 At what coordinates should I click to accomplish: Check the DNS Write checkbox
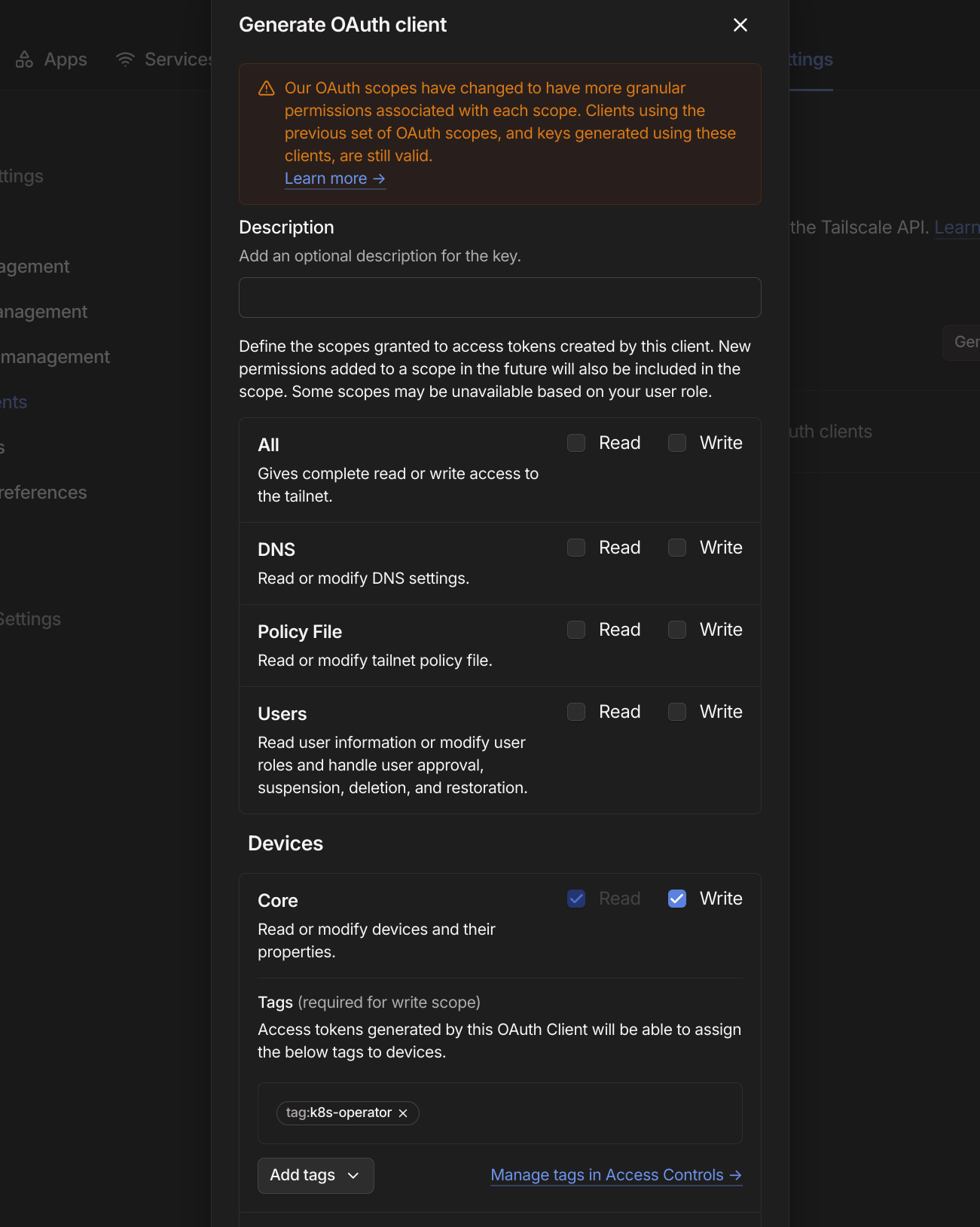[677, 548]
